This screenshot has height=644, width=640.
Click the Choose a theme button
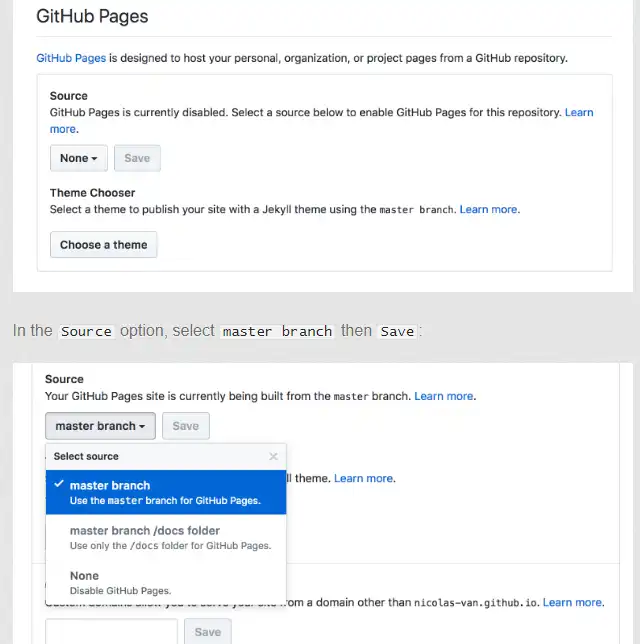coord(104,245)
